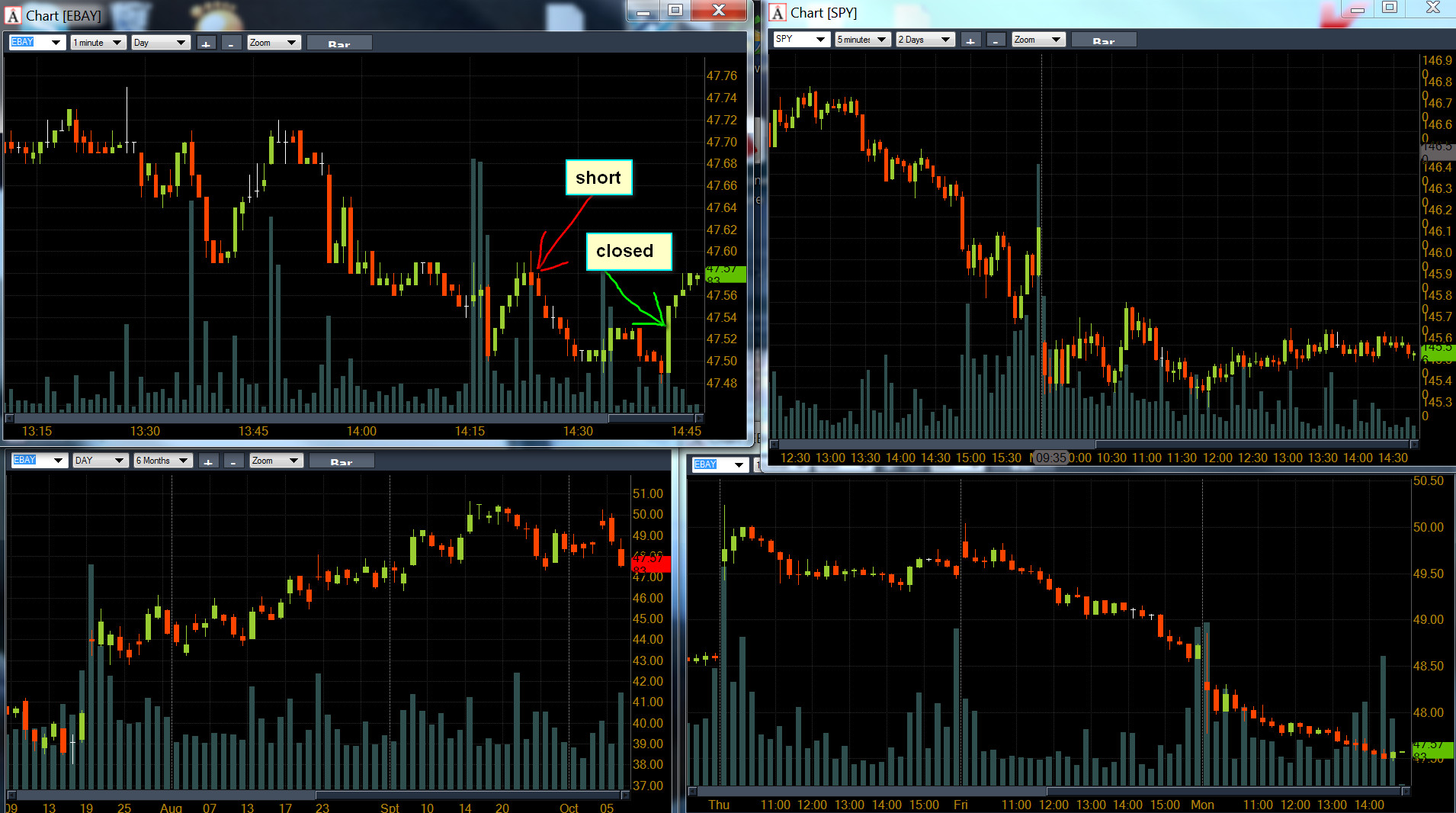Screen dimensions: 1456x813
Task: Click the Bar button in the Chart [EBAY] toolbar
Action: 339,43
